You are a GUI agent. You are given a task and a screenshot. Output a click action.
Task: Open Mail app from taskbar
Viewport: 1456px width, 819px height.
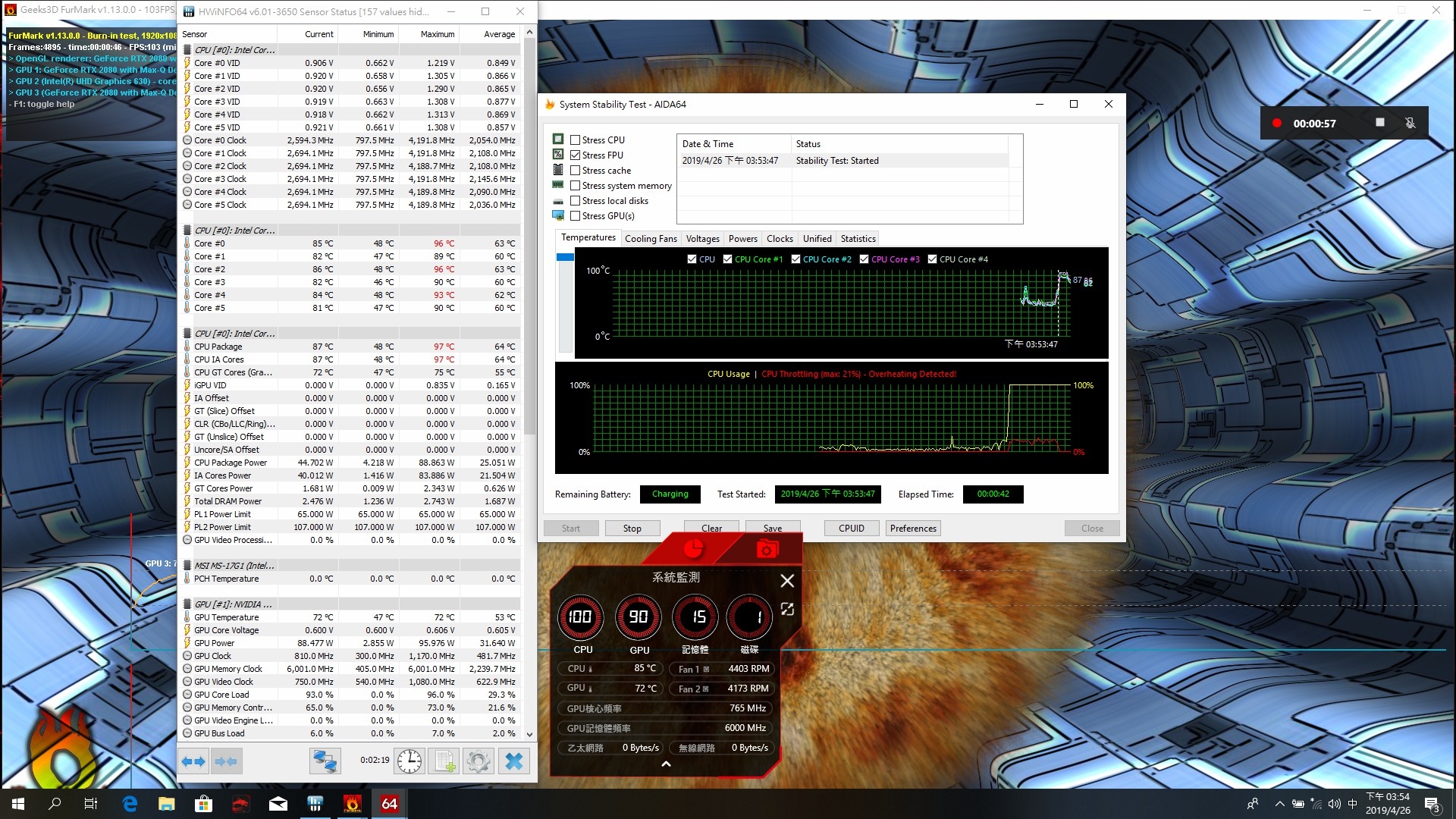point(278,804)
